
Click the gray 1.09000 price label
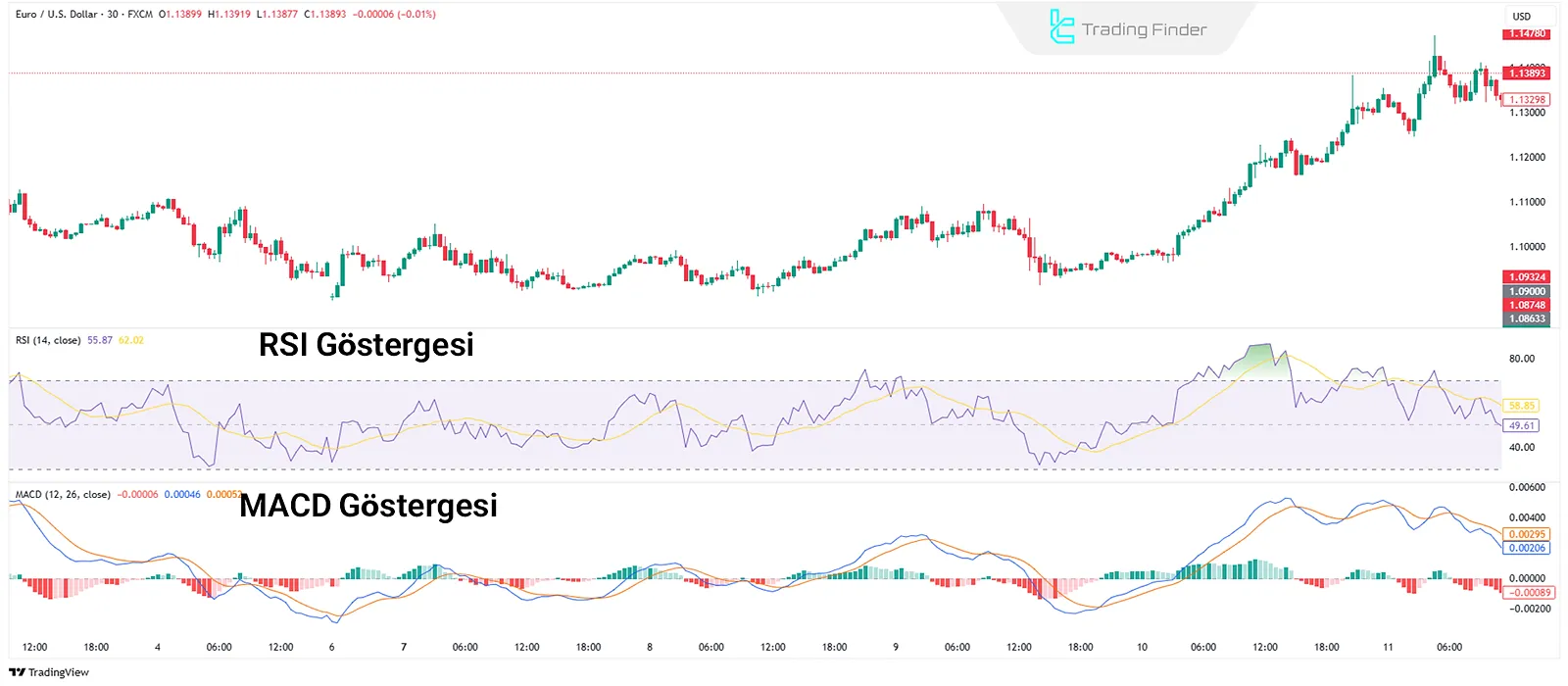click(1526, 291)
